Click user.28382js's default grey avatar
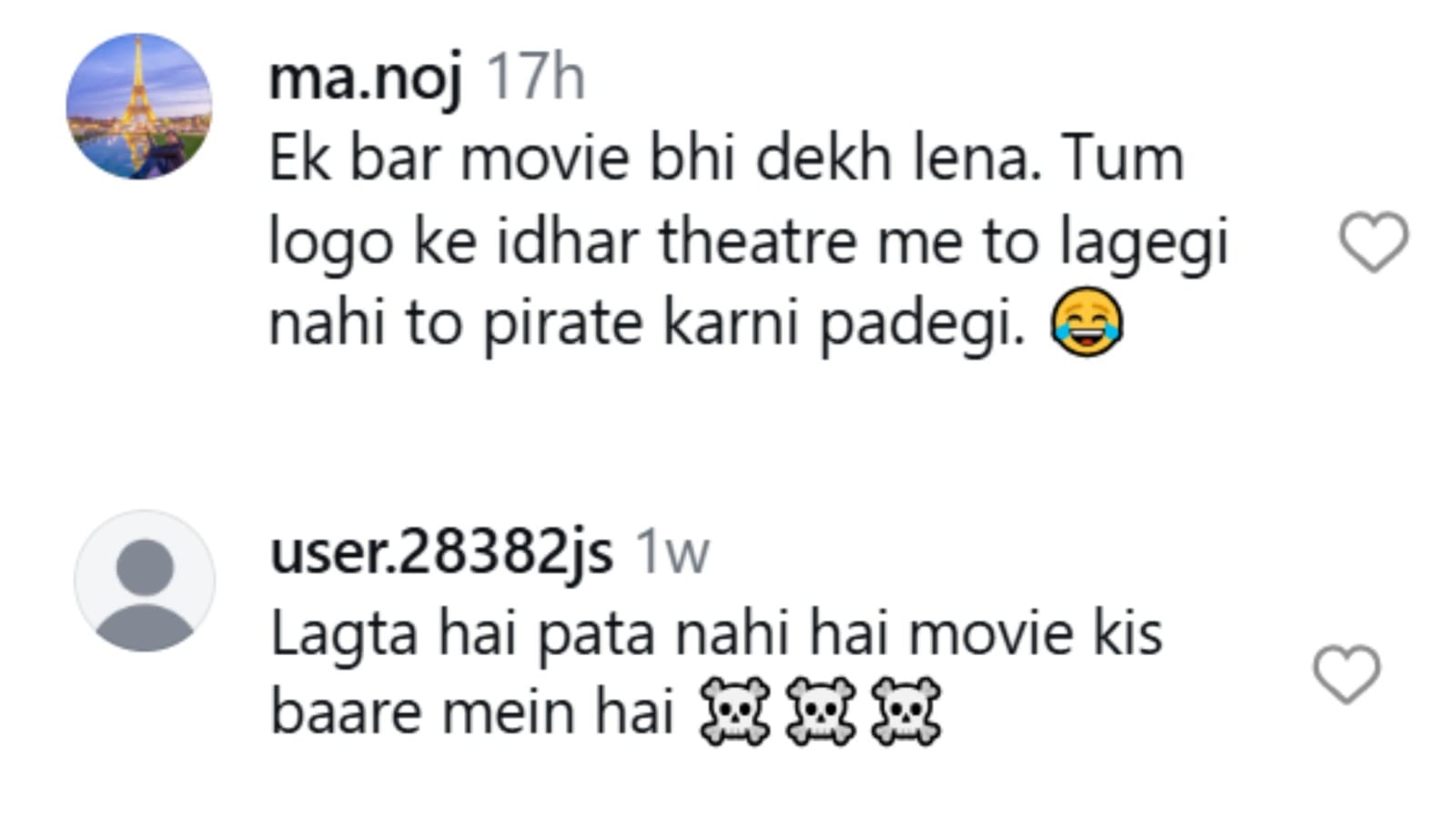 click(x=145, y=581)
